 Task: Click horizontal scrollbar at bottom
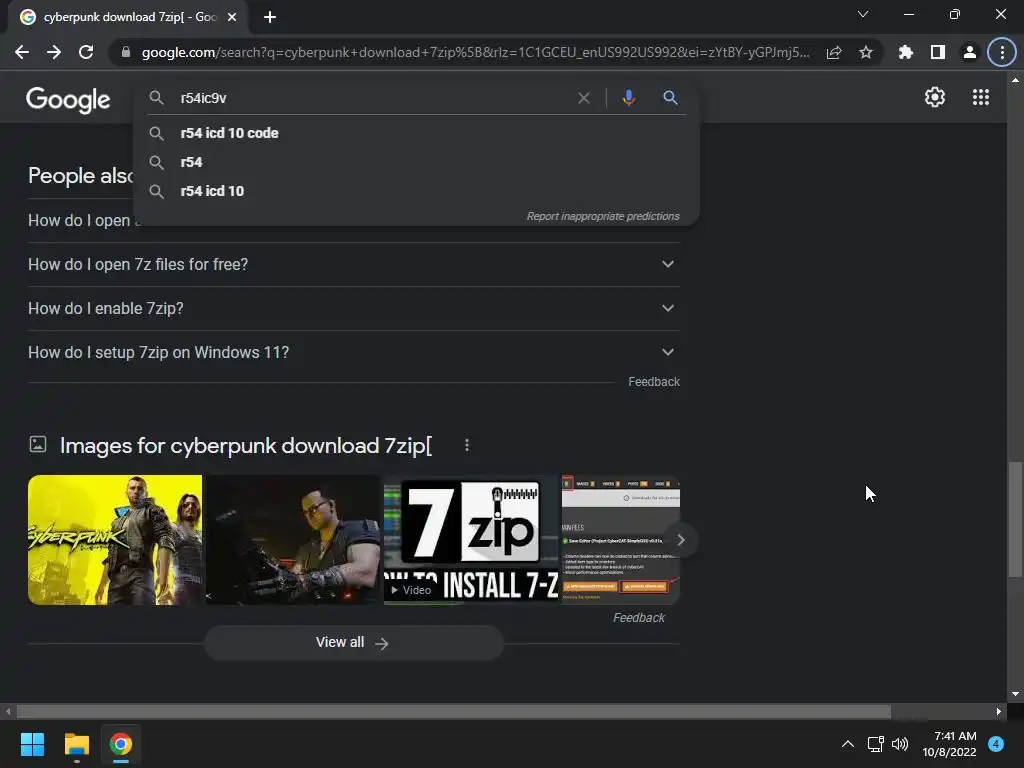pyautogui.click(x=453, y=712)
